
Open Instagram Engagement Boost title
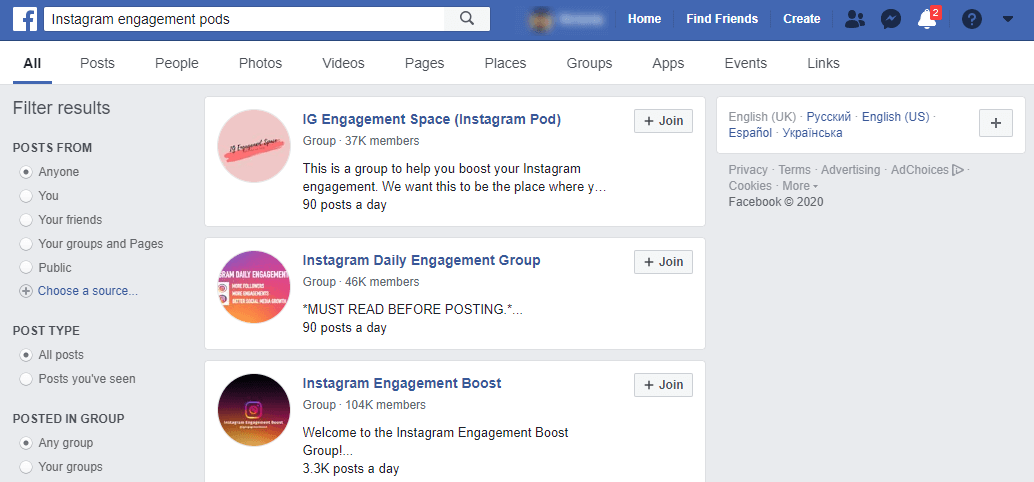point(402,383)
